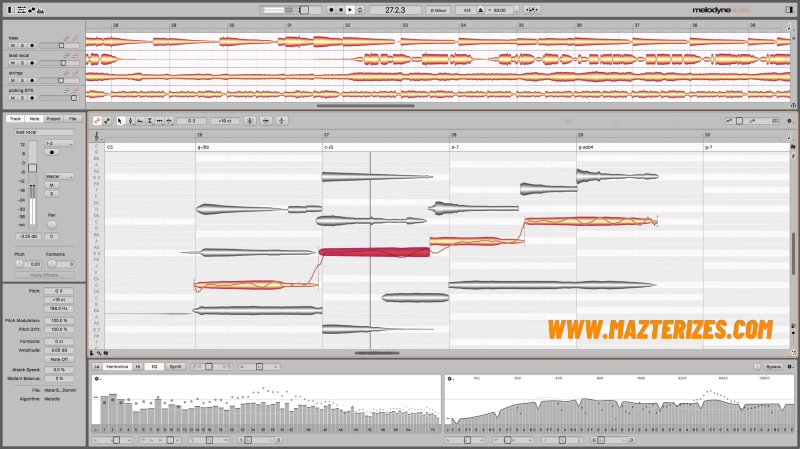Select the Note Separation tool

coord(169,121)
